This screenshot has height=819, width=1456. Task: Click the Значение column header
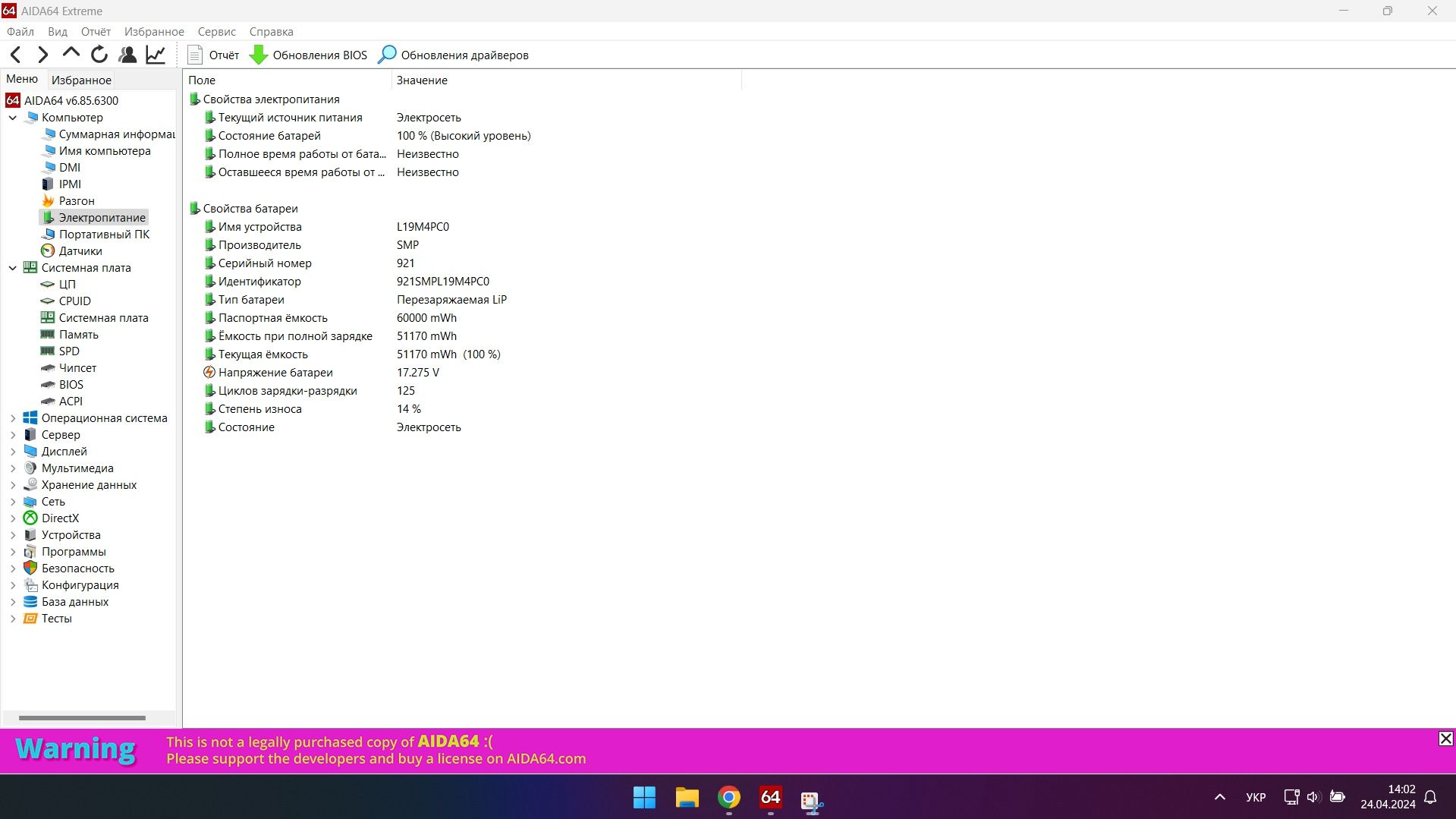click(x=567, y=80)
